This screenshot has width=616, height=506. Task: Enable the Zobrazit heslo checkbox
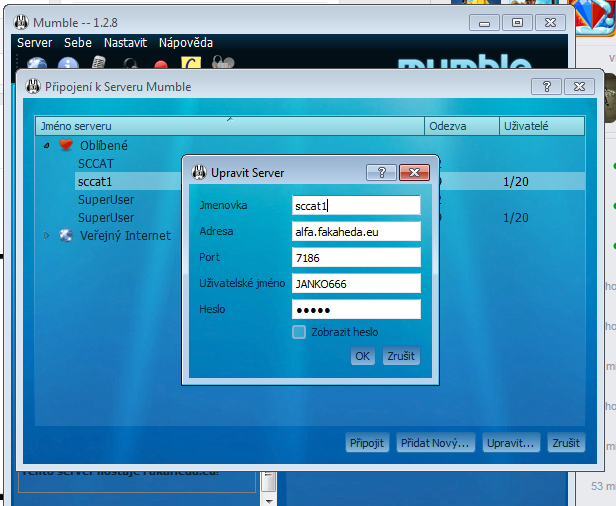pos(299,332)
